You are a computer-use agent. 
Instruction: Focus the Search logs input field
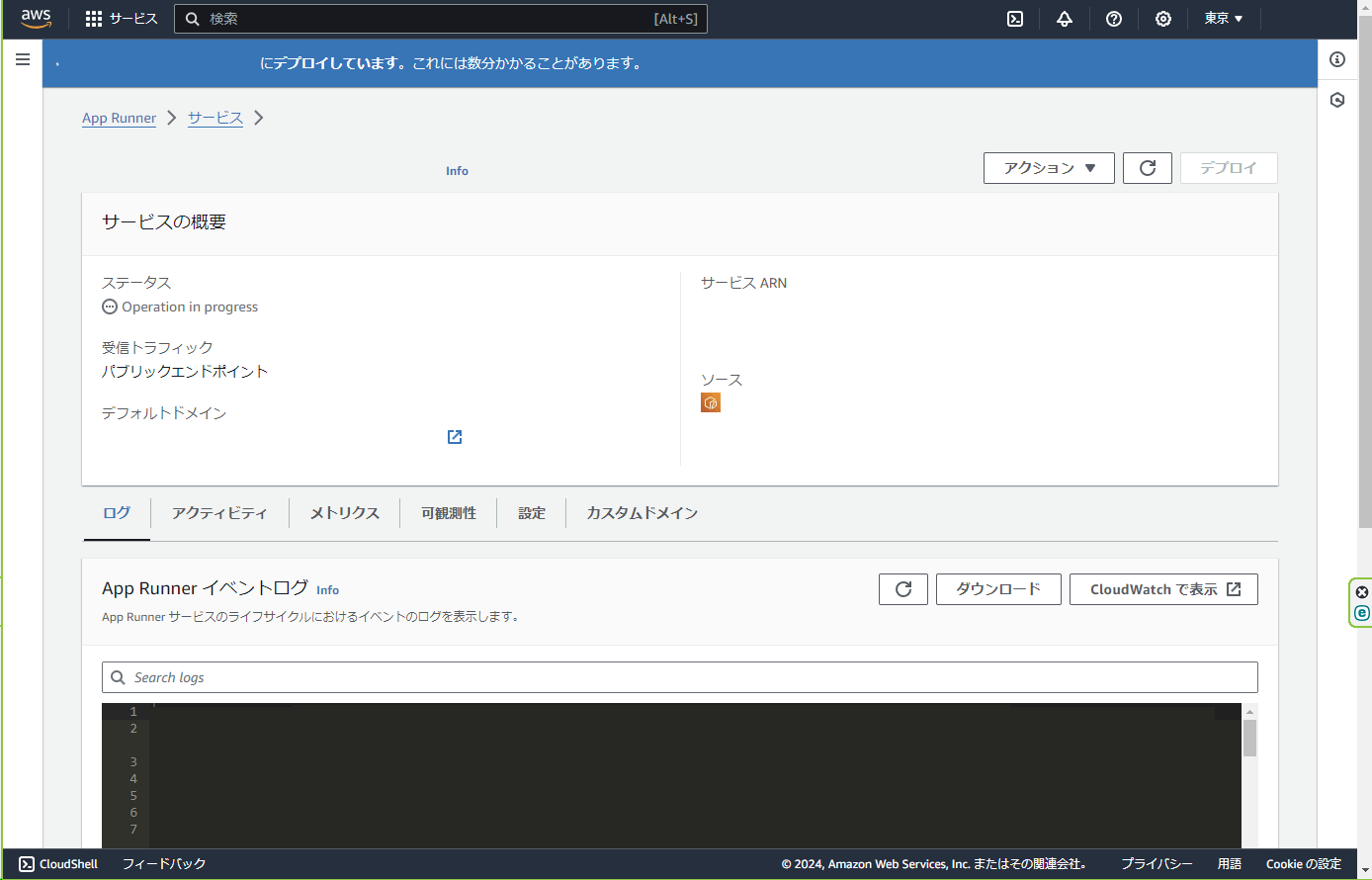pos(680,677)
